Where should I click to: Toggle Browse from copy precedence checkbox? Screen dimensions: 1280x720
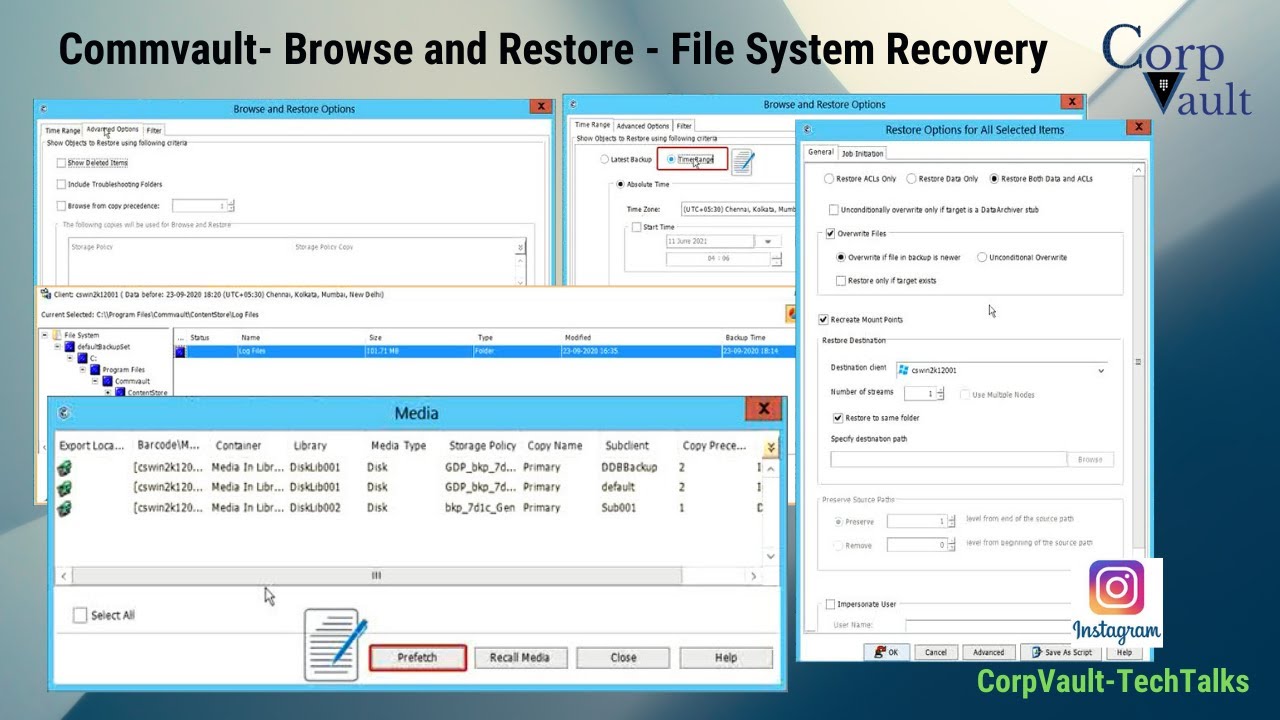(62, 206)
